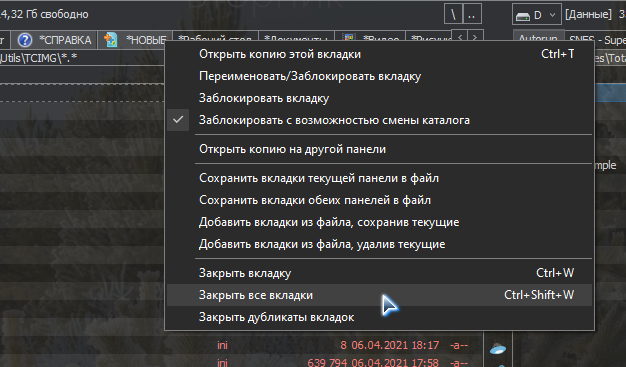Go to parent directory two-dots button

point(471,15)
